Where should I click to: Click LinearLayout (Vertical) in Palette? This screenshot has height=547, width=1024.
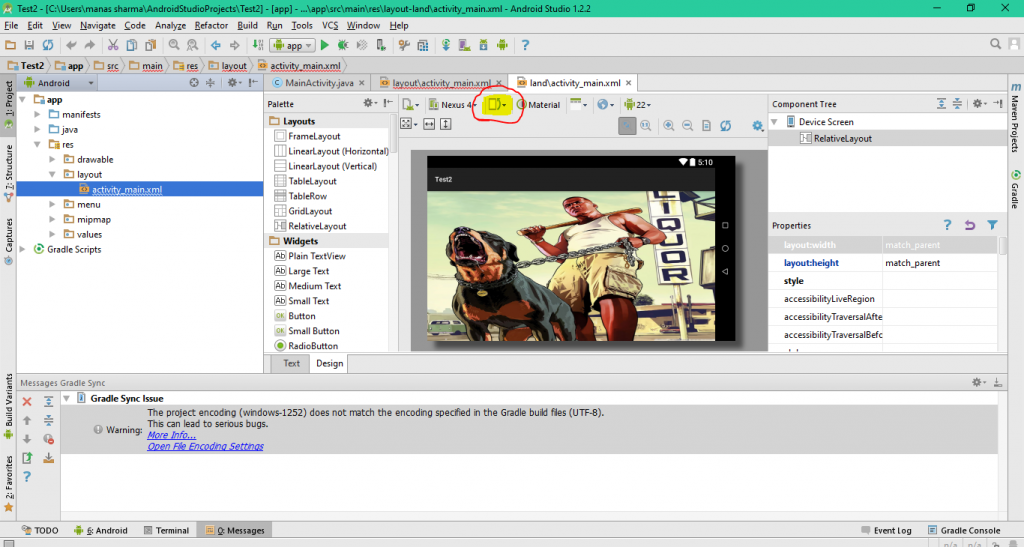(x=332, y=166)
